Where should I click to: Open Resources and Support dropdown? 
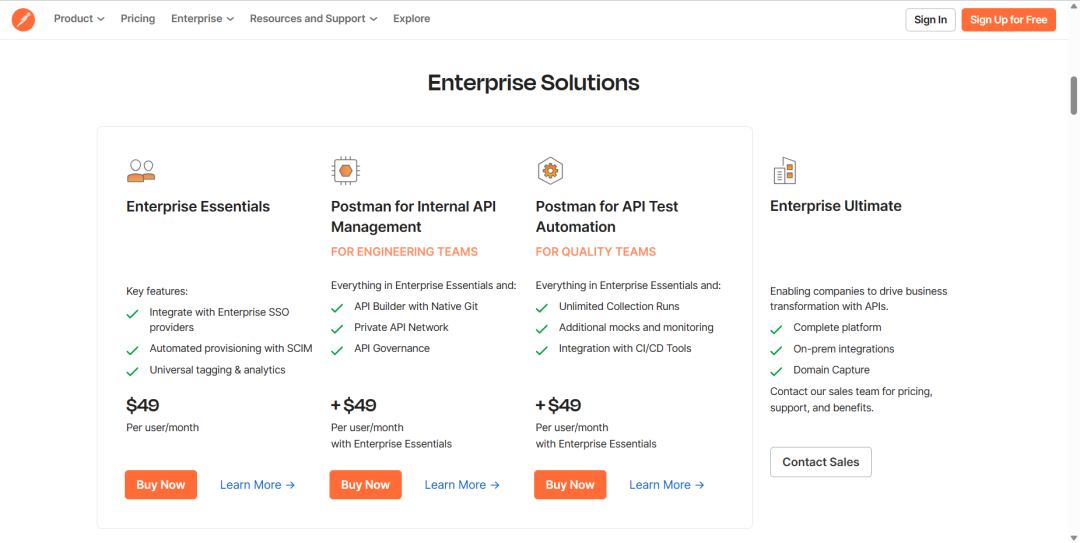[x=313, y=19]
